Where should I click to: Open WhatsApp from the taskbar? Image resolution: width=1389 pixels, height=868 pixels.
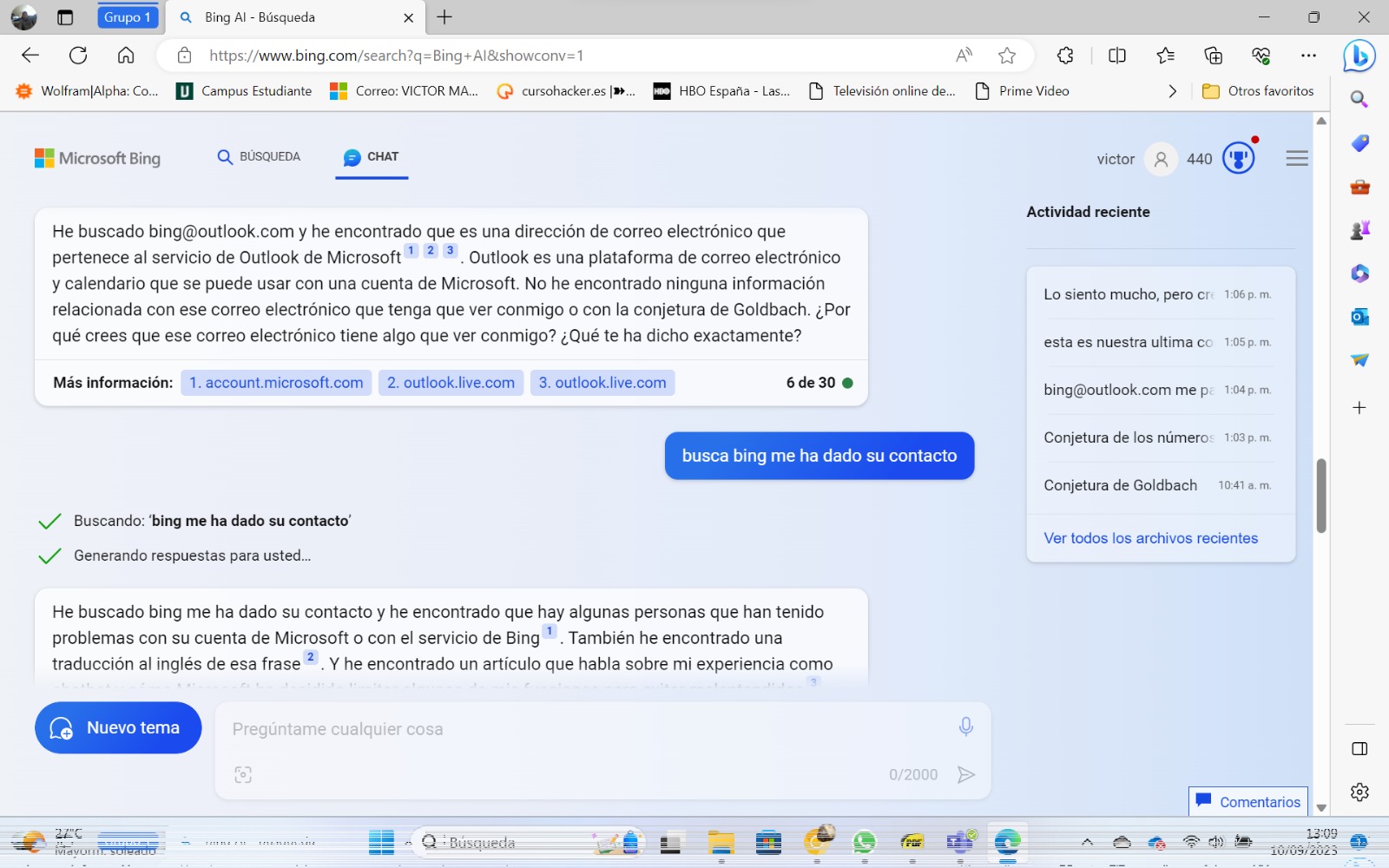pyautogui.click(x=864, y=842)
